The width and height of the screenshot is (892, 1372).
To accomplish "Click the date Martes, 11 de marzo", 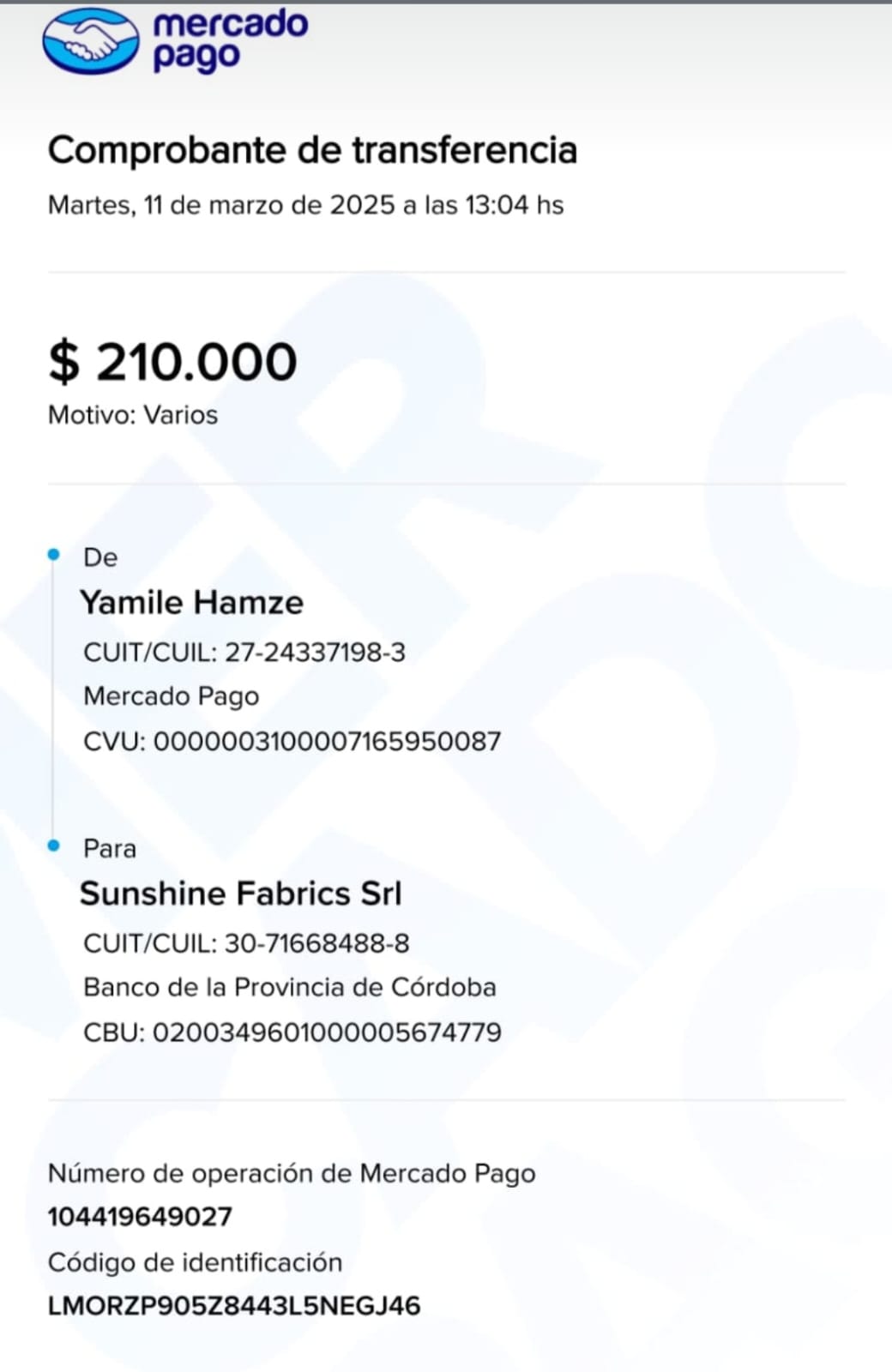I will (305, 205).
